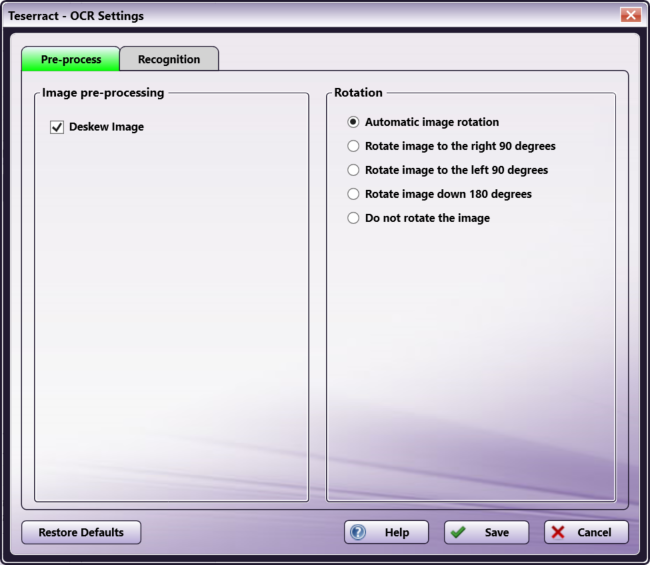This screenshot has height=565, width=650.
Task: Click the Rotation group label
Action: click(358, 92)
